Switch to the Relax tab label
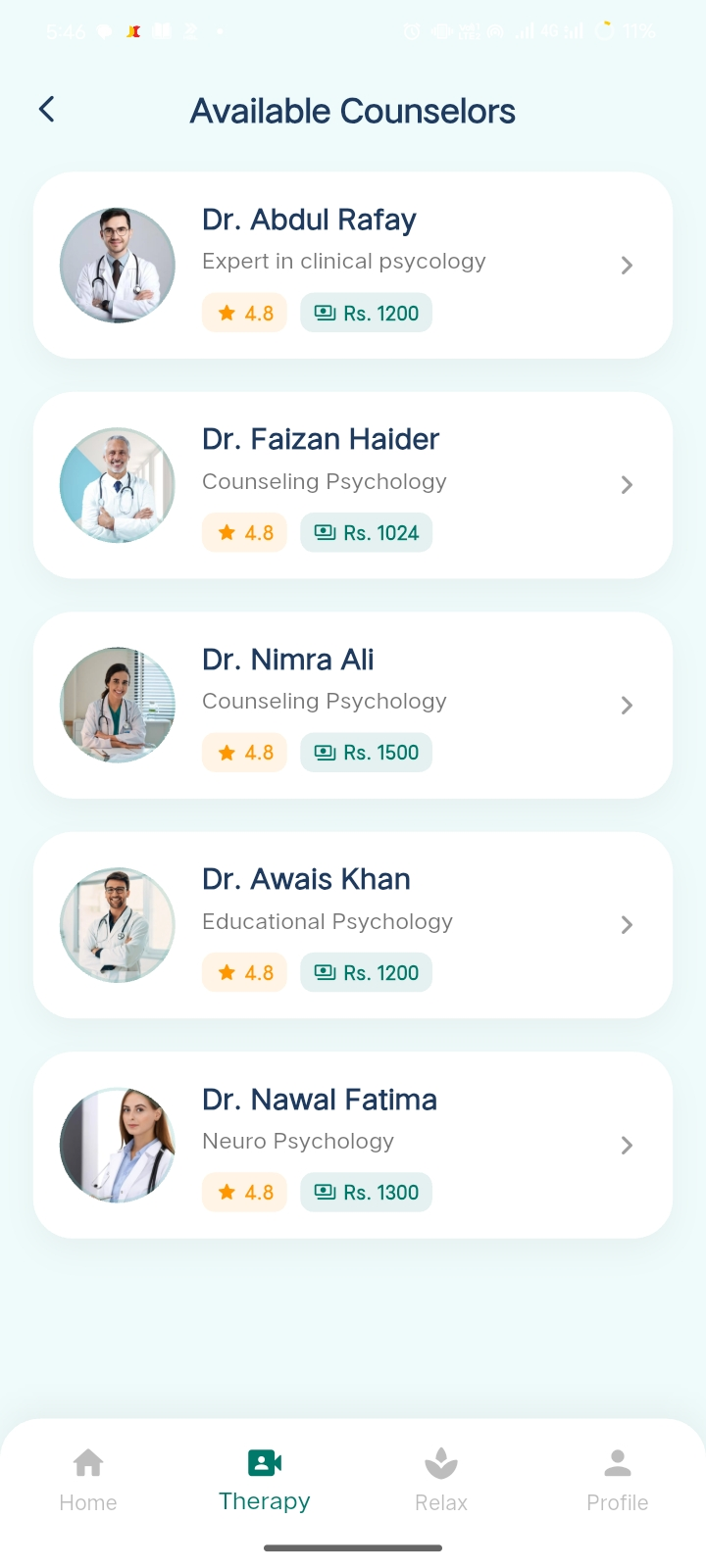Viewport: 706px width, 1568px height. coord(441,1502)
